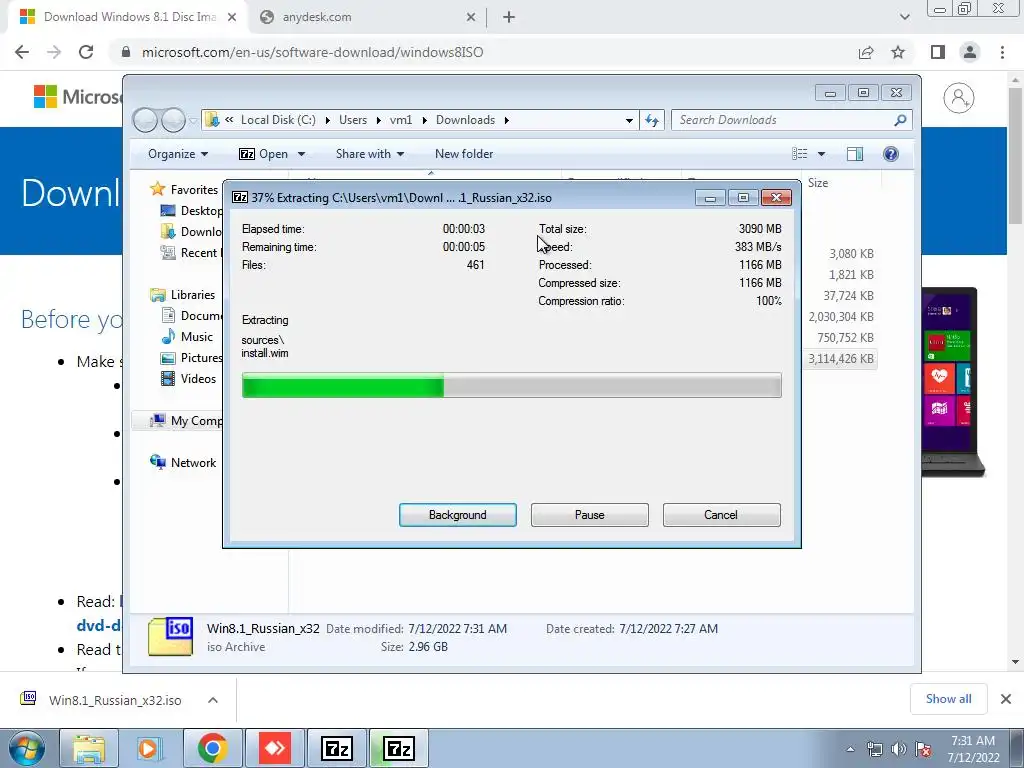Click the volume icon in system tray

(x=899, y=749)
